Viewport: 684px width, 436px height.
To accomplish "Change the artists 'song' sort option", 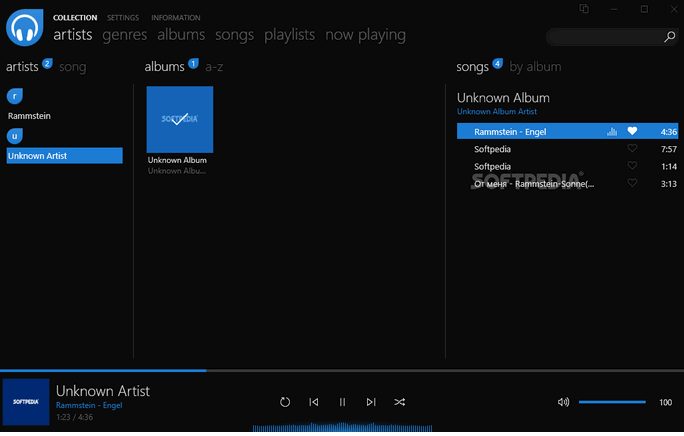I will pos(73,67).
